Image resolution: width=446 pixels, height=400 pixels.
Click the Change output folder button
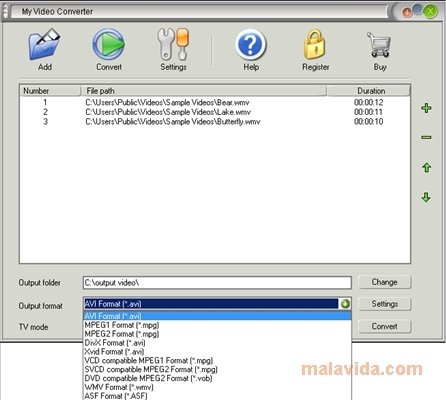coord(385,282)
